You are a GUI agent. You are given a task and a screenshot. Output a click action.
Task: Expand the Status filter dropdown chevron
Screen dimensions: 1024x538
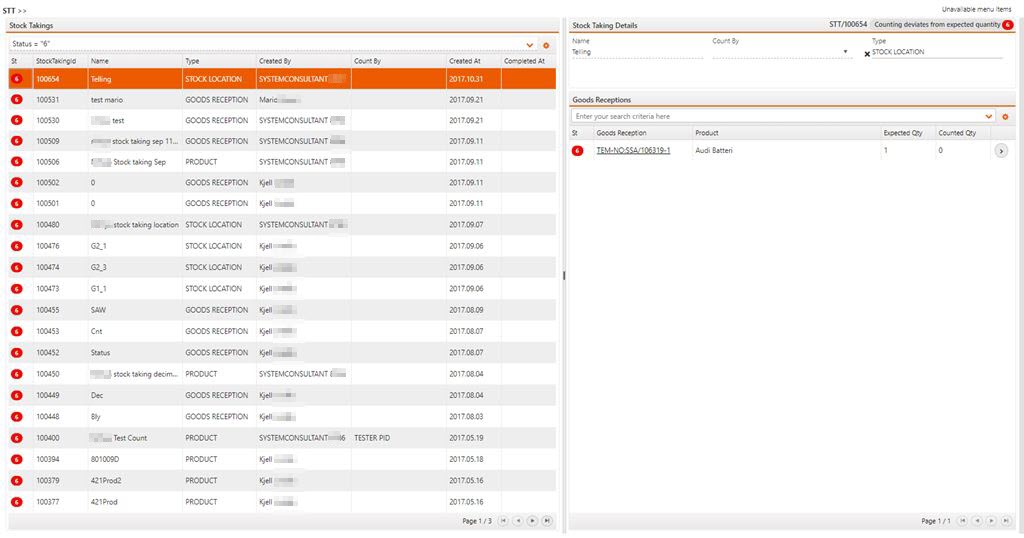530,45
